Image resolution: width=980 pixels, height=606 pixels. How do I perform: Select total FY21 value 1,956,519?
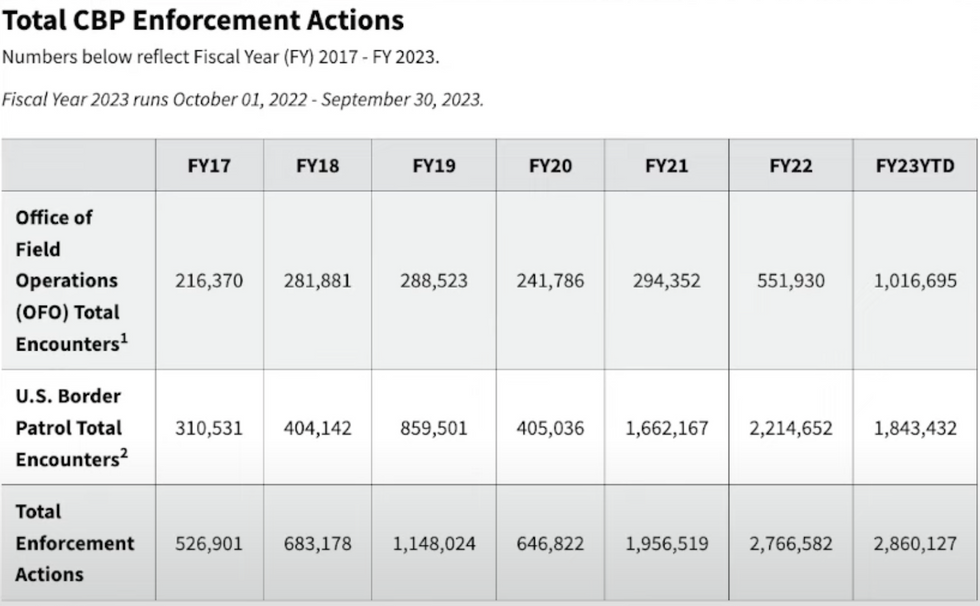pos(666,544)
